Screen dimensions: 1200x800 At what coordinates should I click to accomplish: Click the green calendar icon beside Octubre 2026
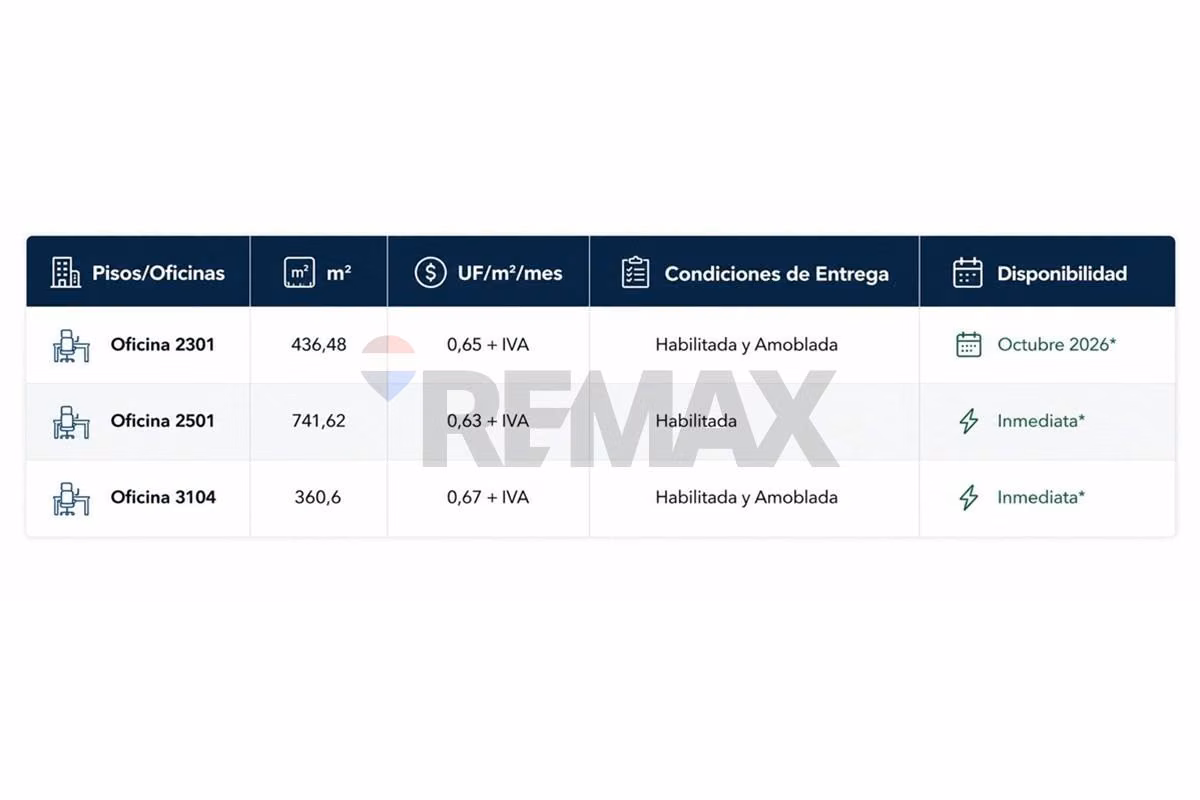click(968, 344)
